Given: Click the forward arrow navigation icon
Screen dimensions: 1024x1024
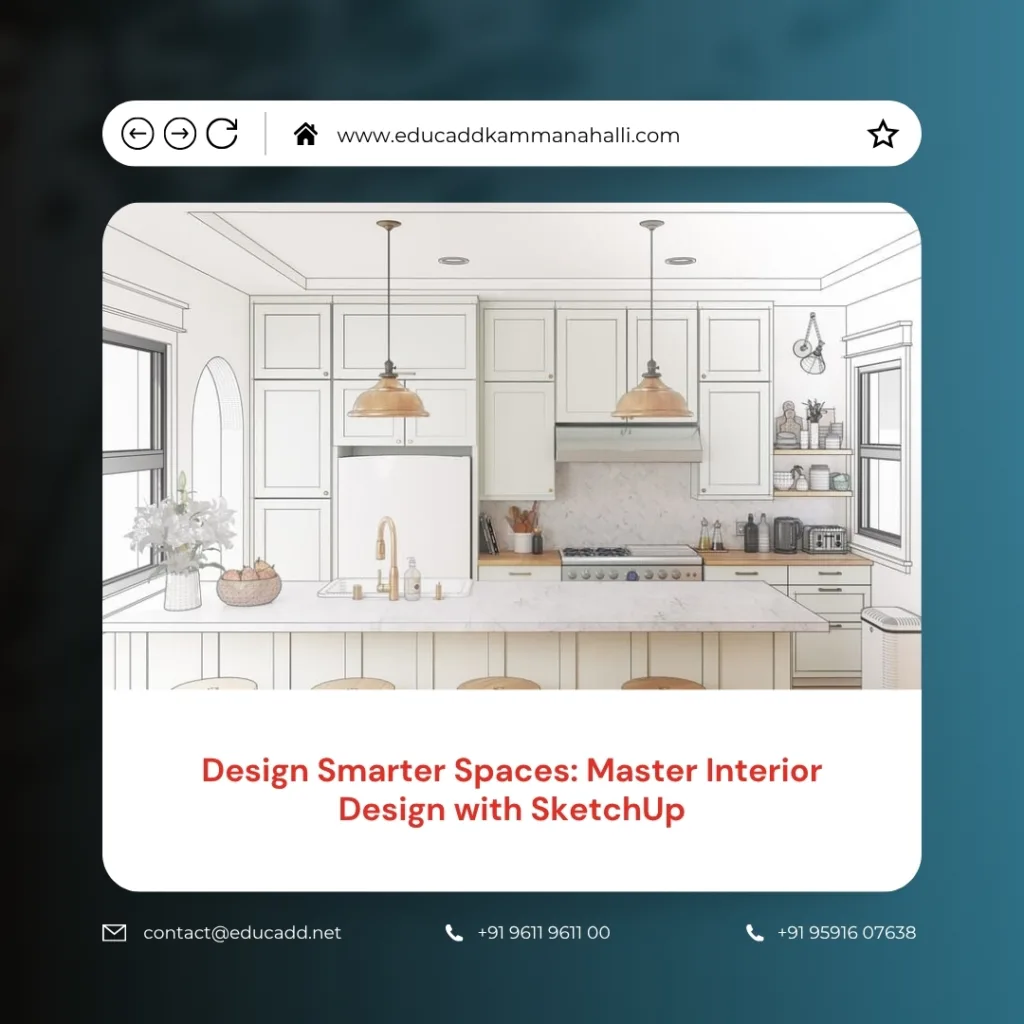Looking at the screenshot, I should [x=180, y=133].
